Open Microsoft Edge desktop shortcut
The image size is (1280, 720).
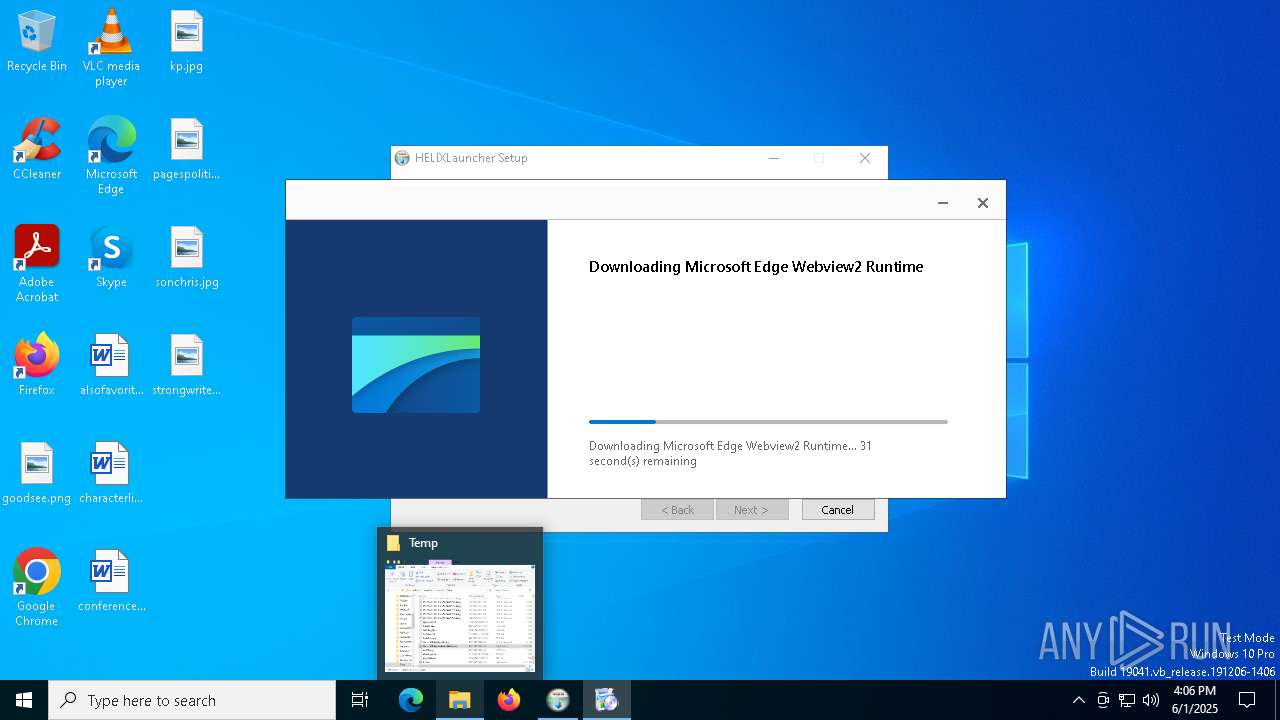tap(111, 155)
